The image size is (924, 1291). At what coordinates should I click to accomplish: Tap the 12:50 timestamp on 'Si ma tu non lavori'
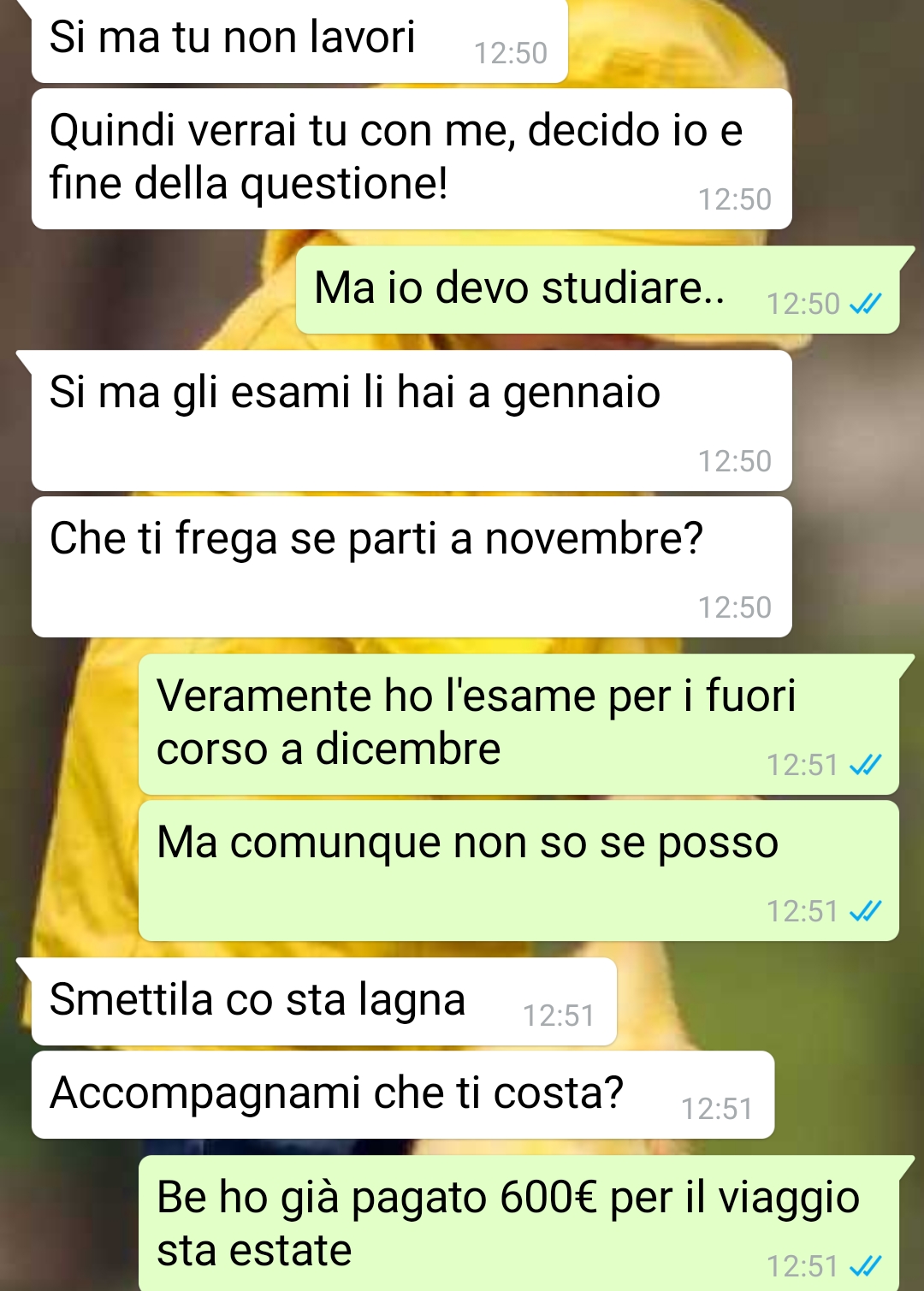(x=511, y=53)
